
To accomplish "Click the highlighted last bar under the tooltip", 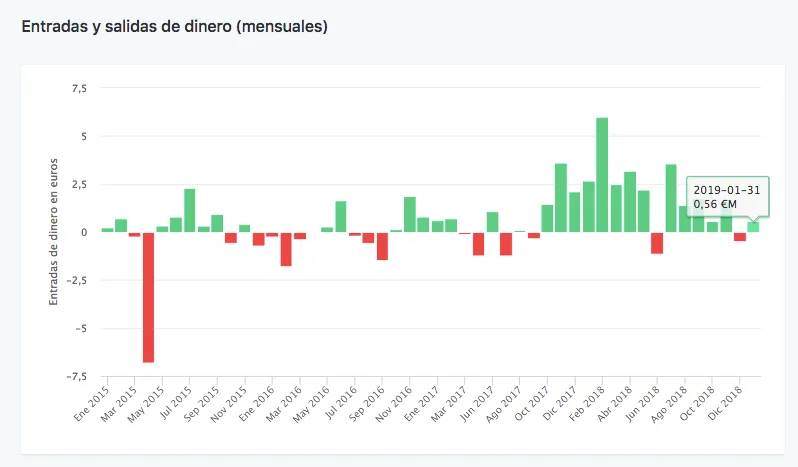I will click(753, 227).
